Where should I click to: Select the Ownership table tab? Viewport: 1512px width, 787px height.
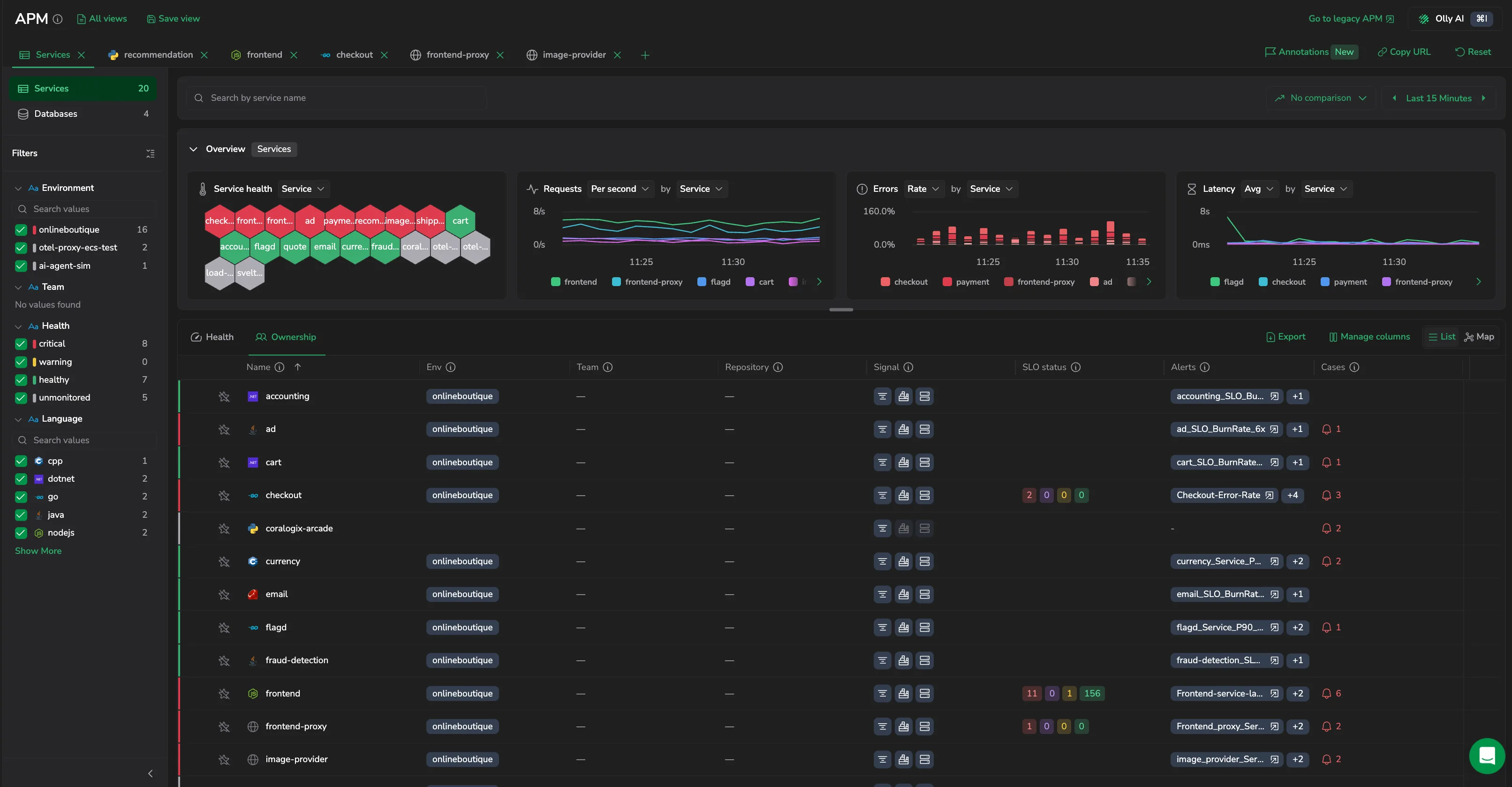coord(286,337)
